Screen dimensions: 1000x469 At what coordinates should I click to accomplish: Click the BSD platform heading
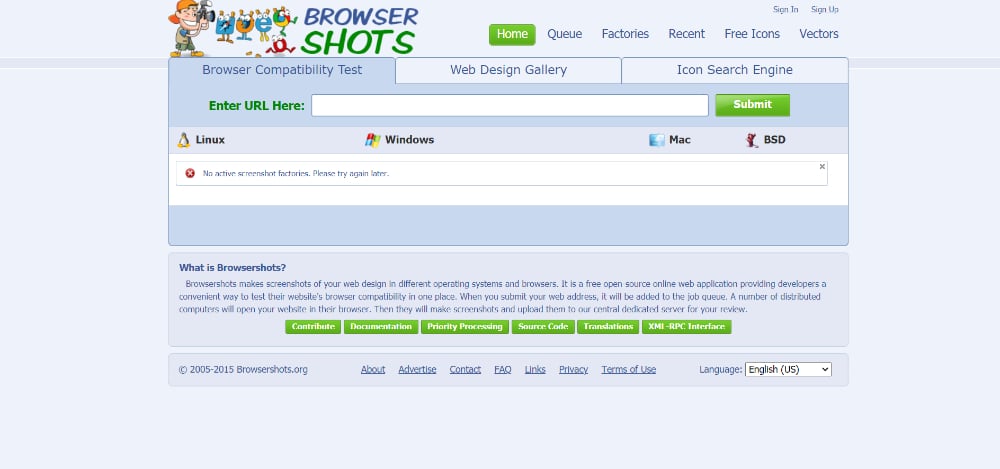click(774, 140)
